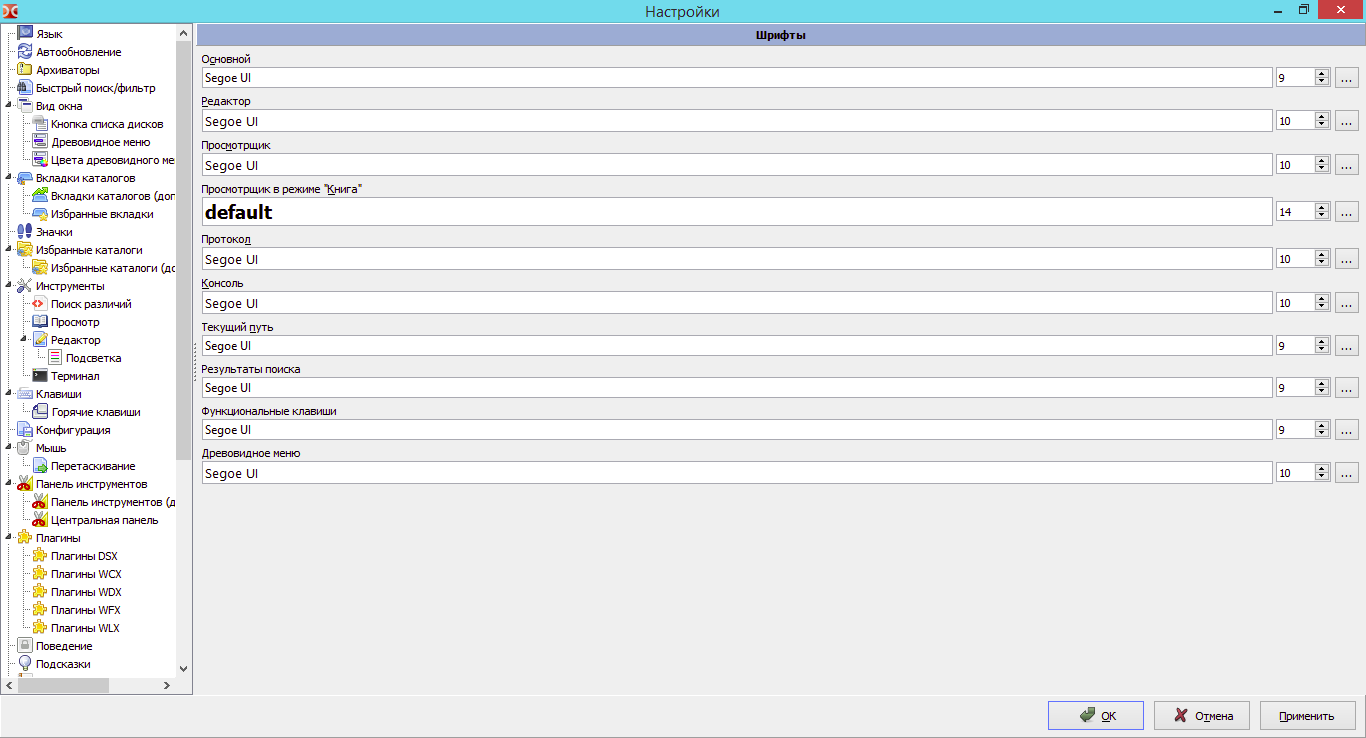
Task: Click the Отмена button
Action: click(1201, 716)
